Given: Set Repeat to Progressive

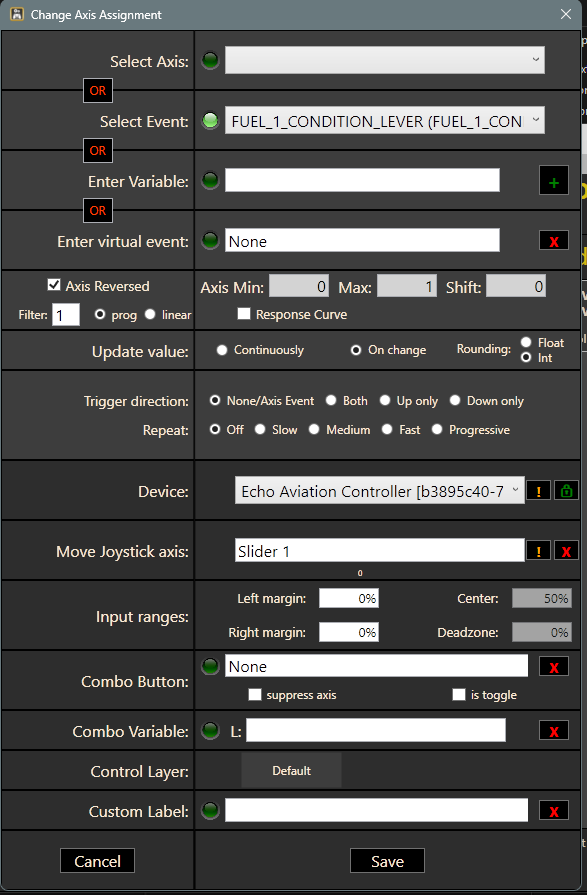Looking at the screenshot, I should point(437,429).
